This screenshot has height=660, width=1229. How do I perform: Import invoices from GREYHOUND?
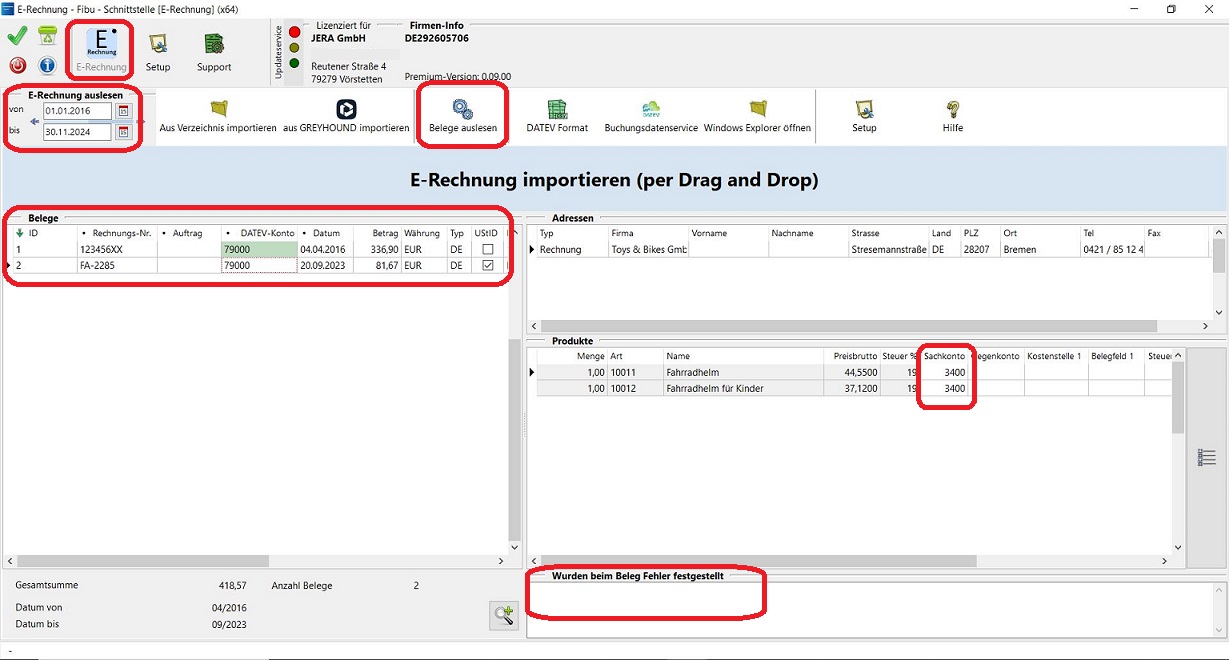click(346, 116)
